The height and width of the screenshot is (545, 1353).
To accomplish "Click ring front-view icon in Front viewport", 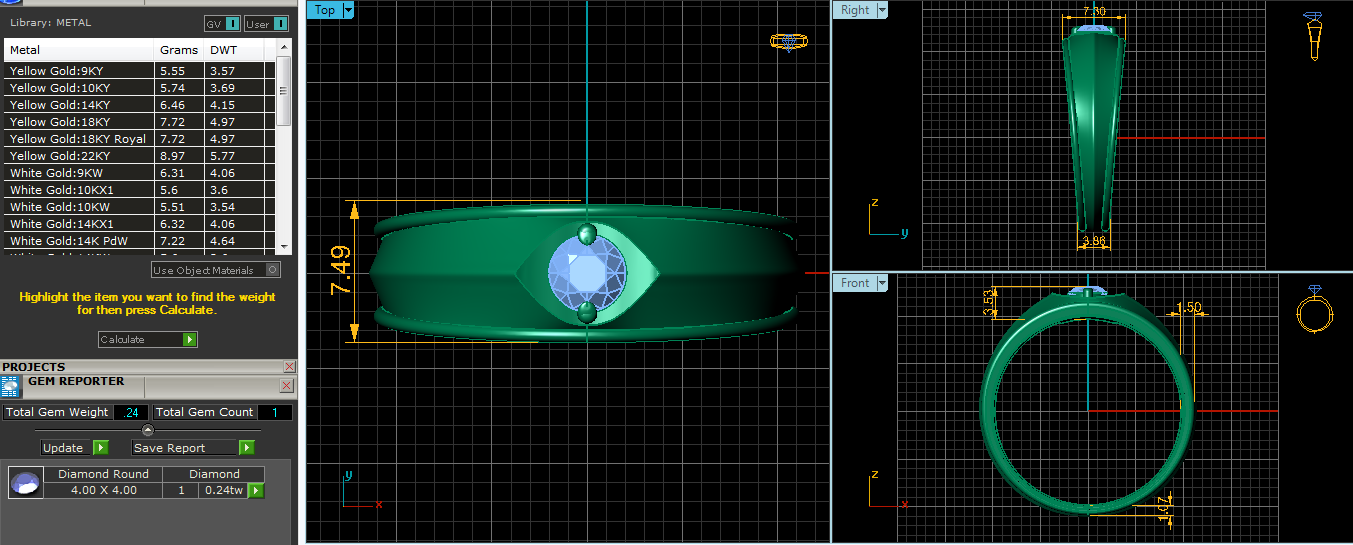I will (x=1311, y=310).
